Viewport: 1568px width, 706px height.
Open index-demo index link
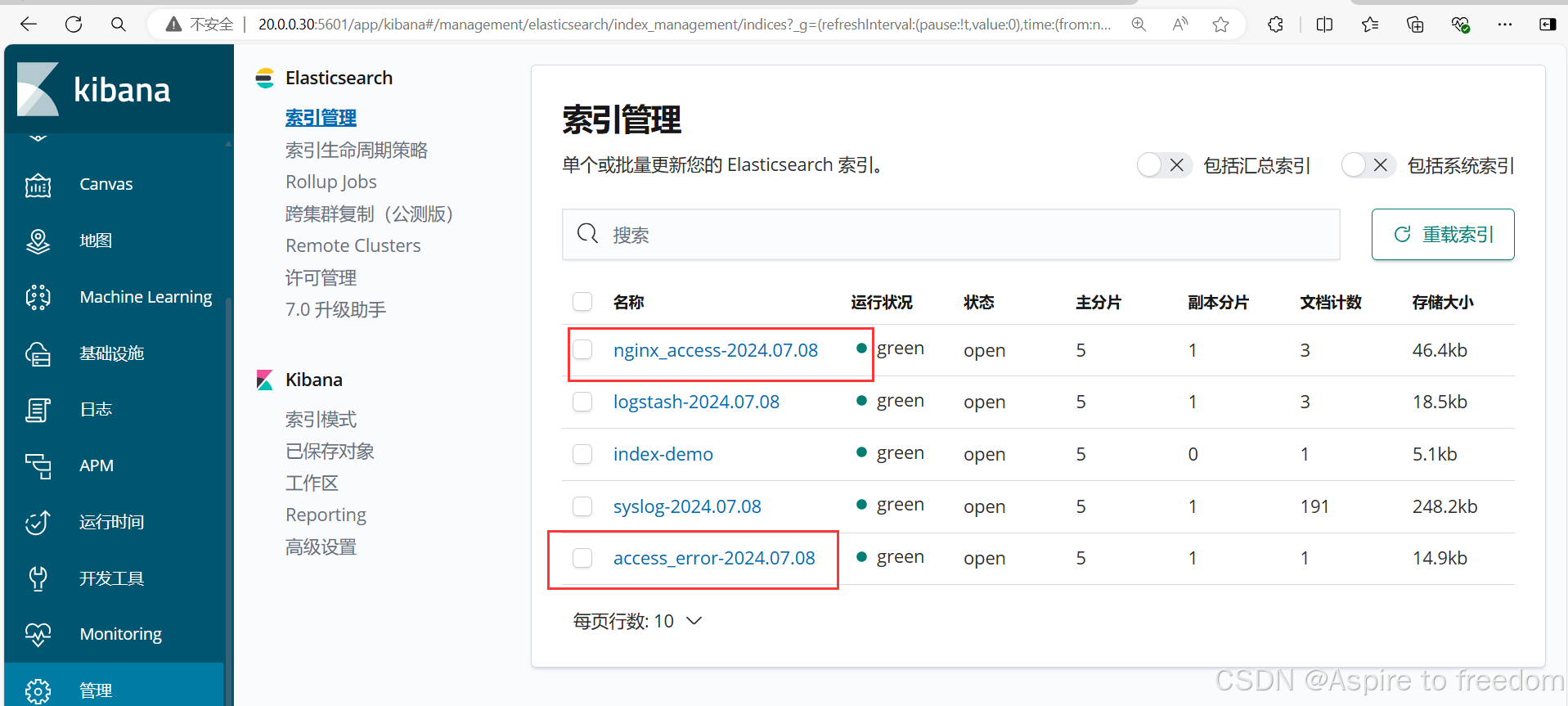pyautogui.click(x=663, y=454)
